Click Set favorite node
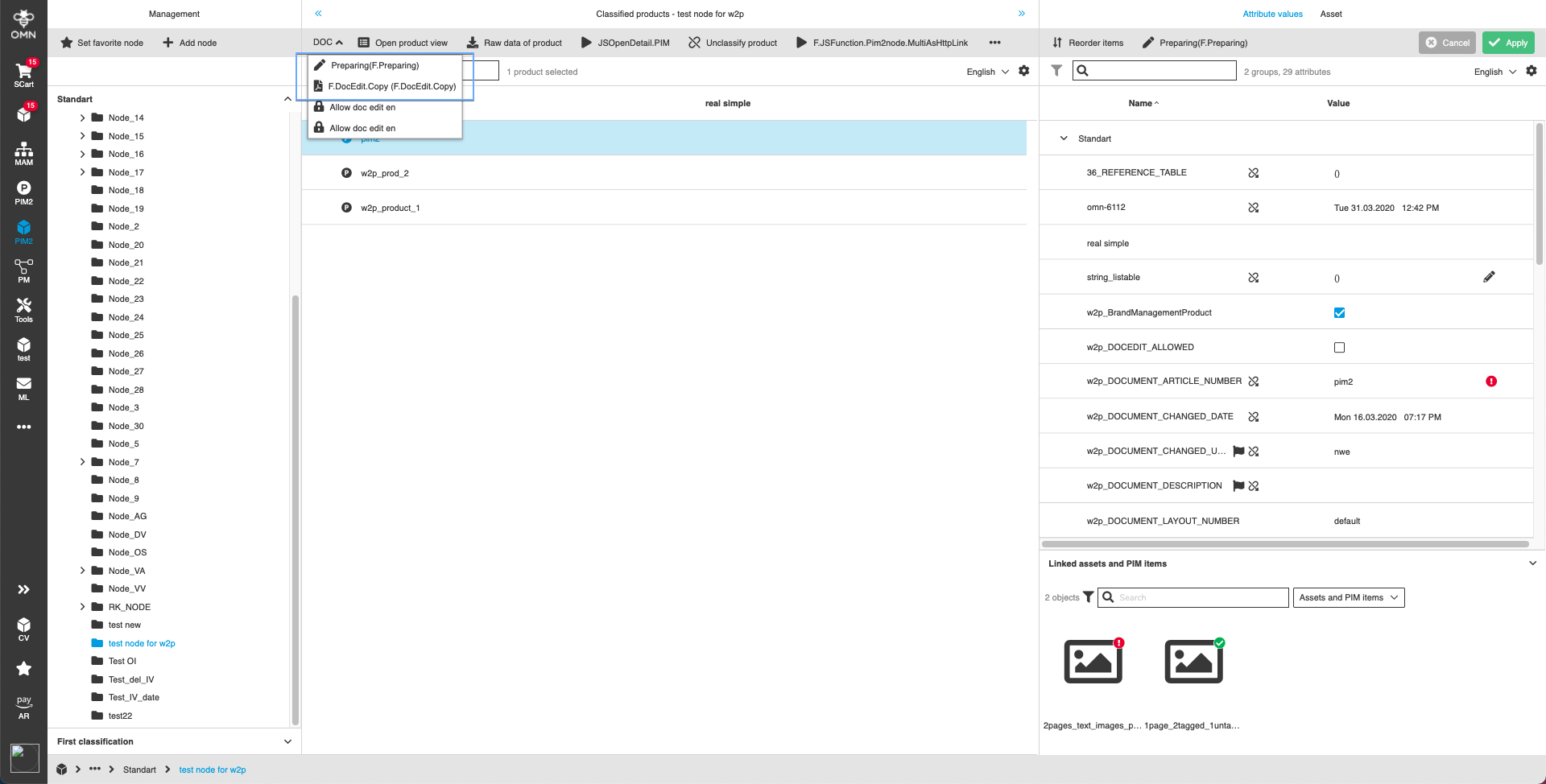This screenshot has width=1546, height=784. click(x=101, y=43)
